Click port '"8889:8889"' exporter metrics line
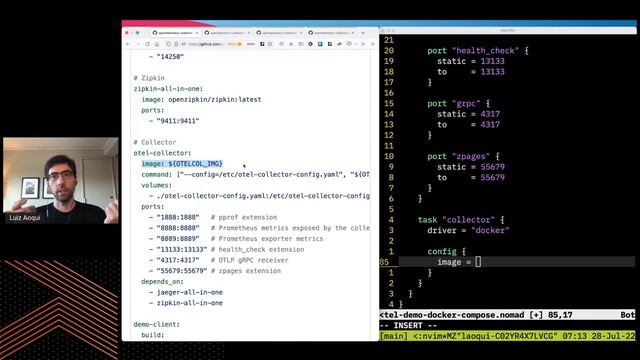Image resolution: width=640 pixels, height=360 pixels. (236, 239)
